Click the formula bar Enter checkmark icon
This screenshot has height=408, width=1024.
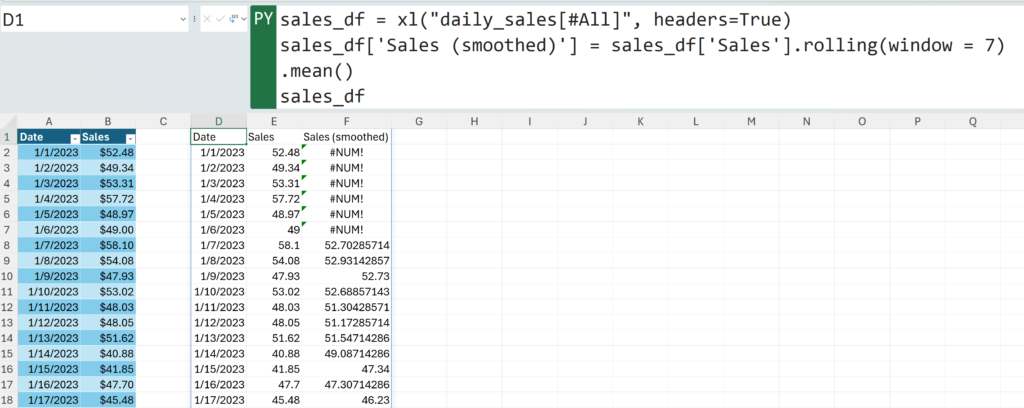point(220,20)
